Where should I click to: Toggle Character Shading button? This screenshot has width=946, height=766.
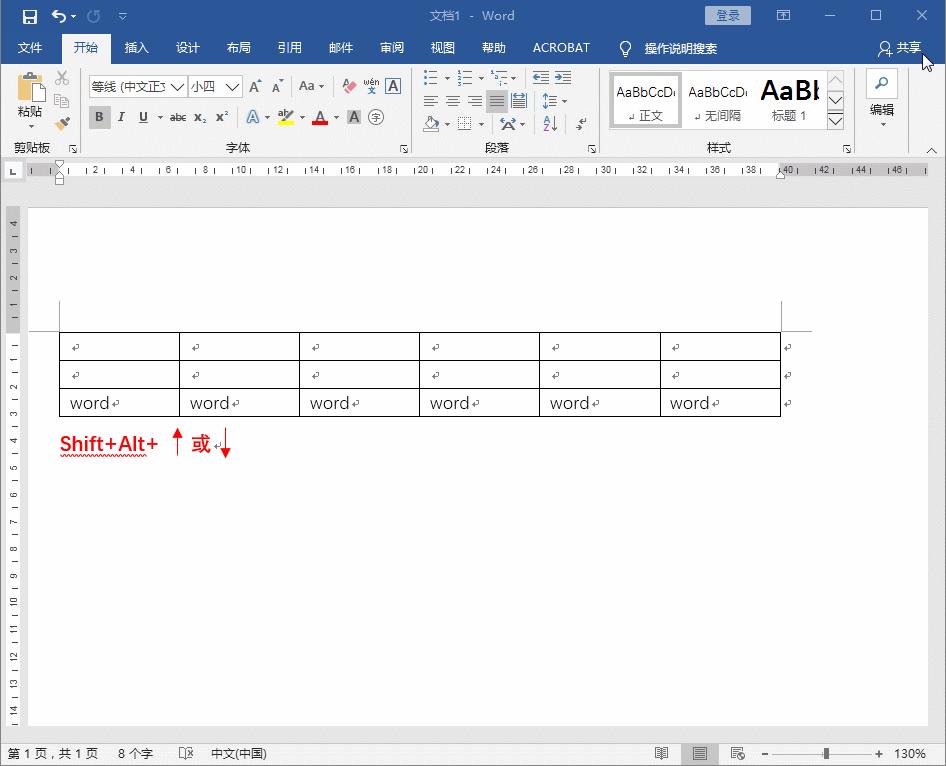354,117
